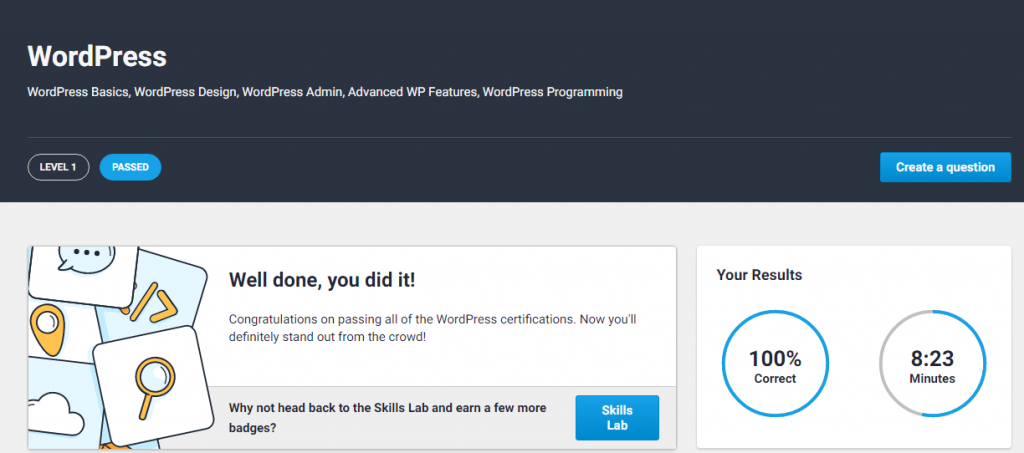Click the cloud illustration icon
The image size is (1024, 453).
(56, 413)
